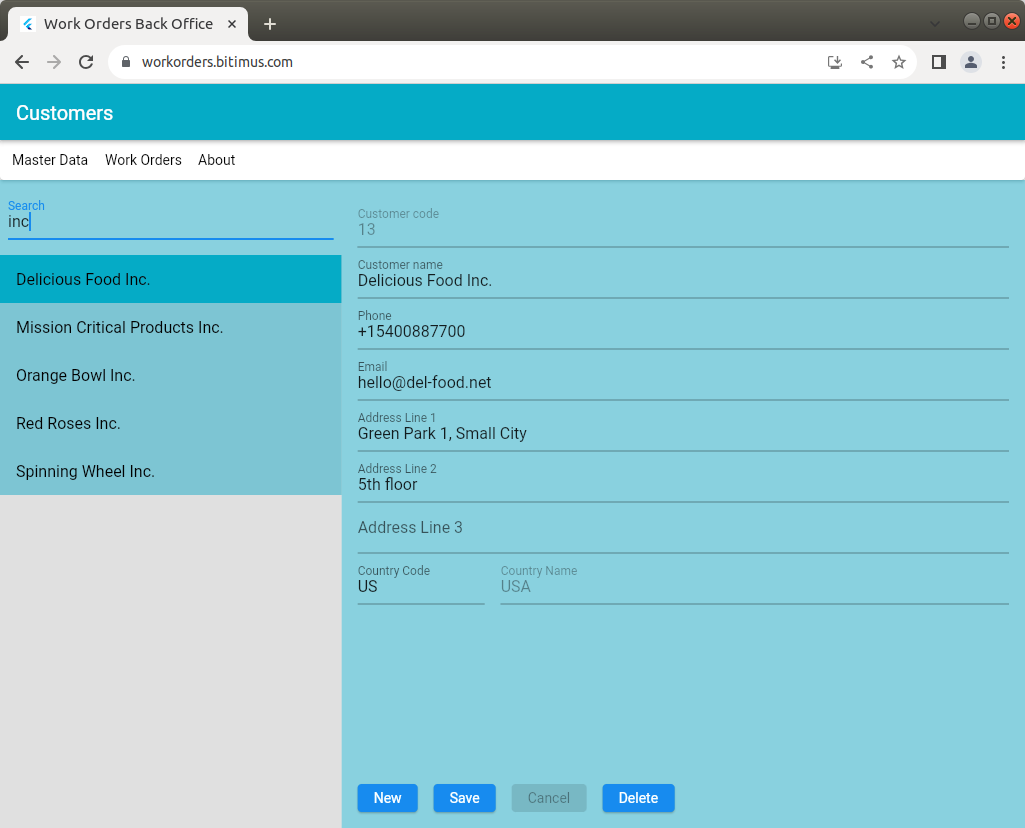Screen dimensions: 1025x828
Task: Open a new browser tab with plus
Action: click(x=270, y=24)
